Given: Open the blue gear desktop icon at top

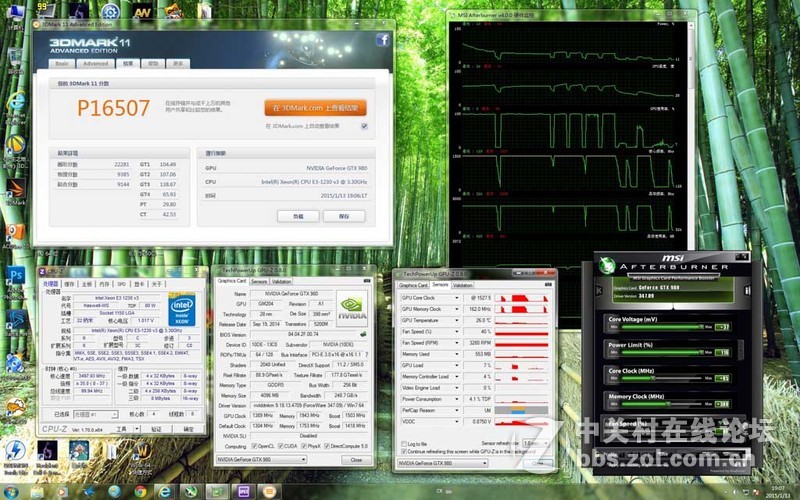Looking at the screenshot, I should click(111, 11).
